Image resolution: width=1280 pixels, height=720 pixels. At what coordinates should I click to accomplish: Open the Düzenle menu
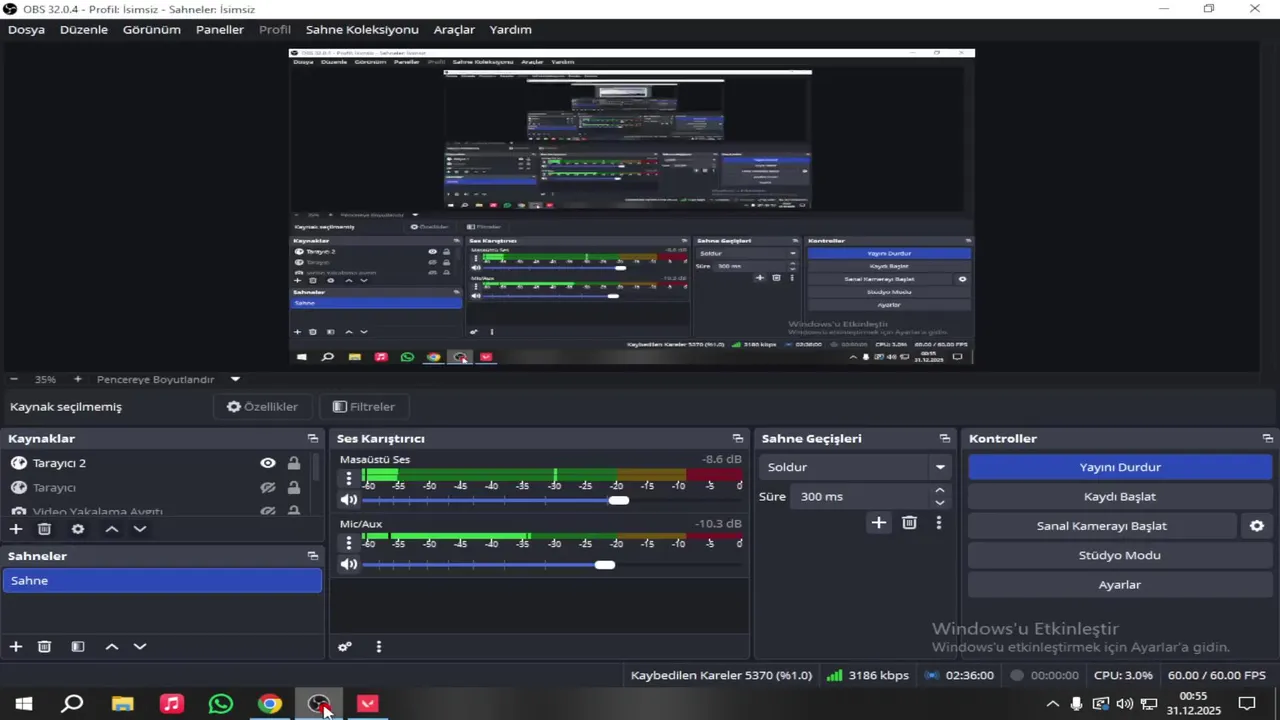(x=84, y=30)
